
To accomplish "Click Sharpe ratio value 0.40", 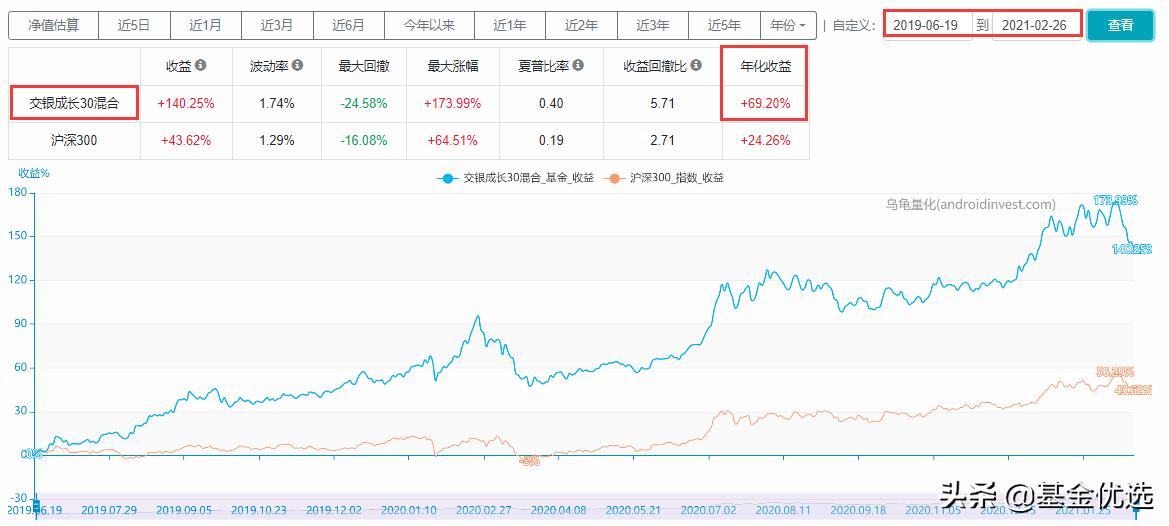I will tap(551, 104).
